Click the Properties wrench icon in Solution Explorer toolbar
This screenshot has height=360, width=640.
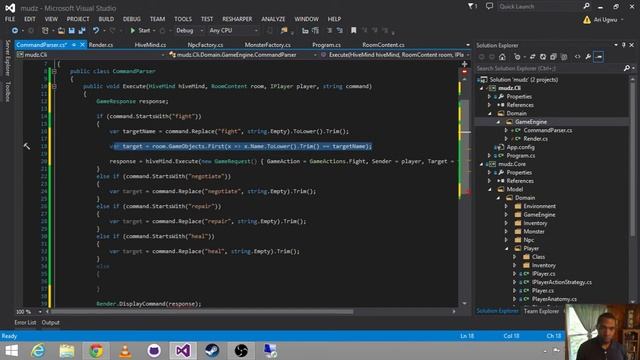click(588, 57)
